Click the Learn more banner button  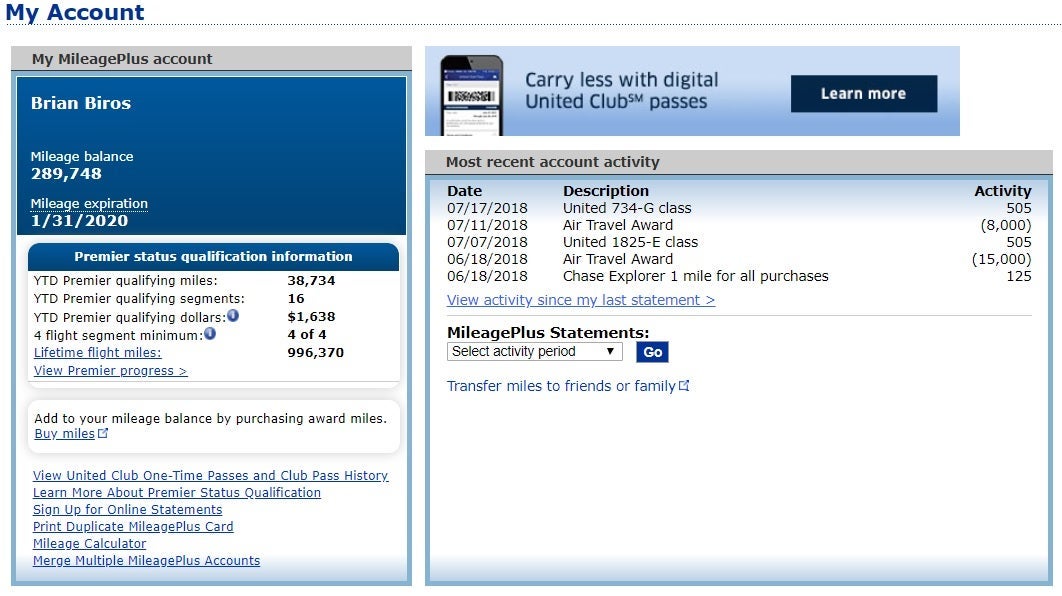[863, 94]
